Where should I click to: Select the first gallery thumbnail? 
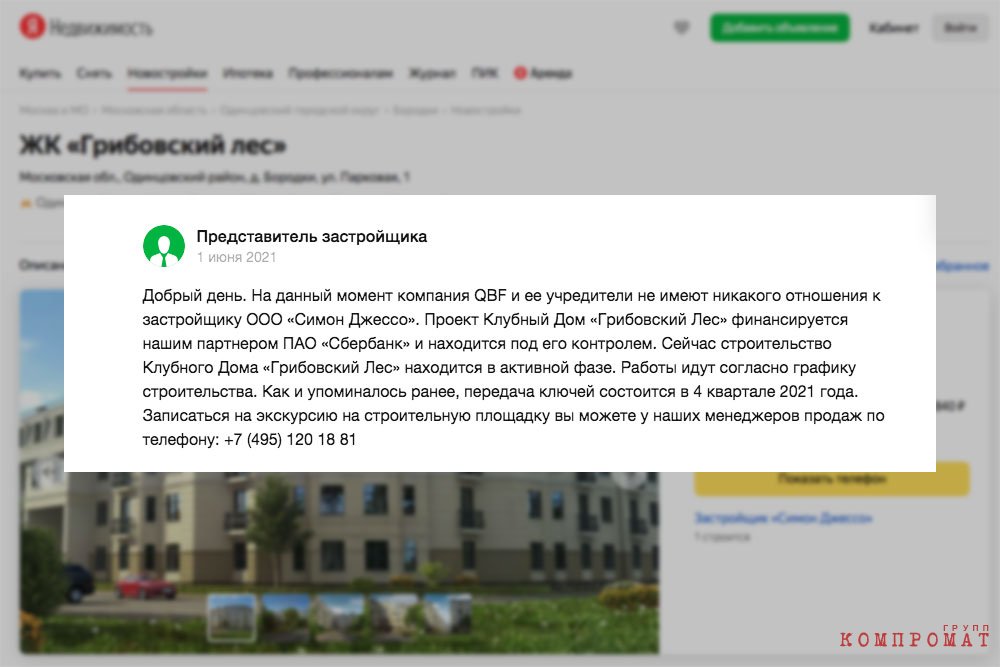tap(232, 618)
